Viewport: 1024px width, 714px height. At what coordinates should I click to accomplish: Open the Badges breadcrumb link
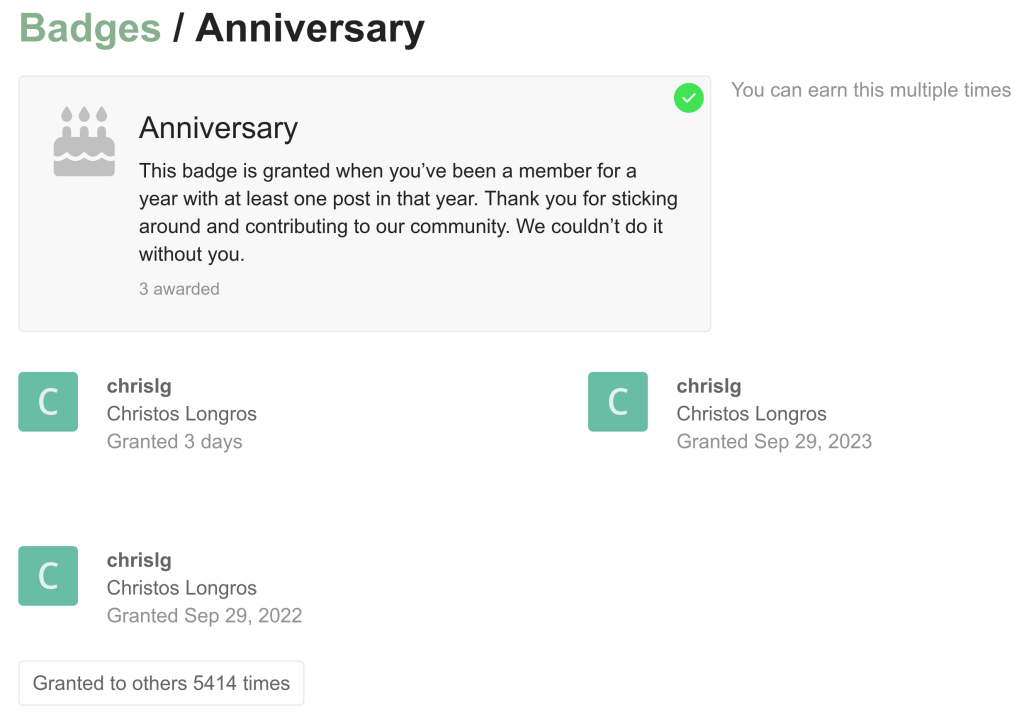[90, 28]
